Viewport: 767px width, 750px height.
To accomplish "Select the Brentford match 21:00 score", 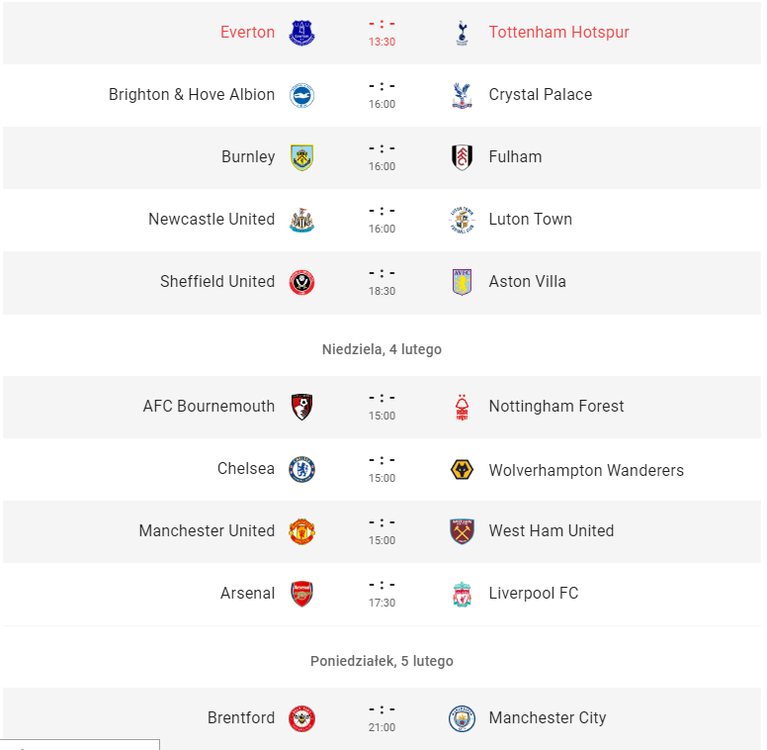I will point(382,718).
